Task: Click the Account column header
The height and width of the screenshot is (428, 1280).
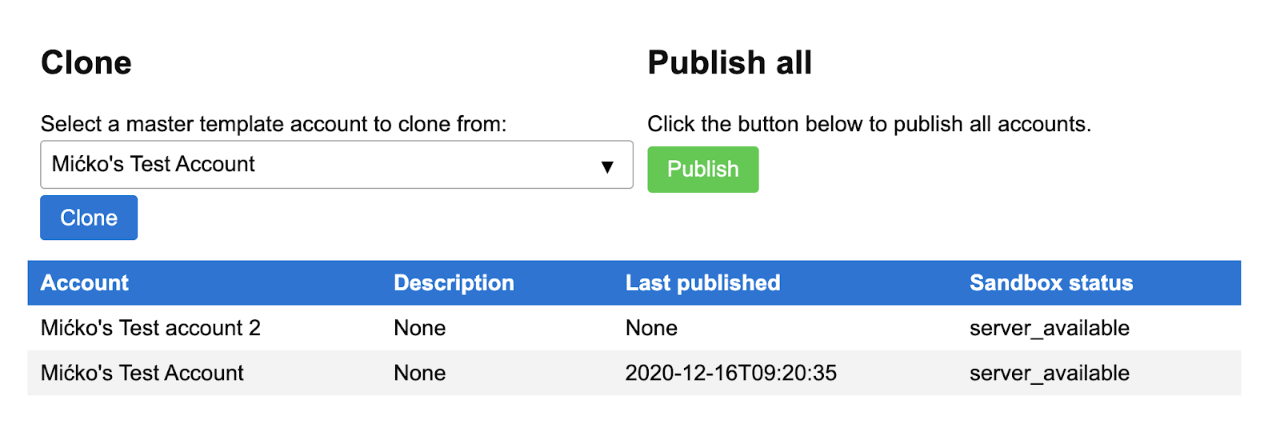Action: click(x=85, y=283)
